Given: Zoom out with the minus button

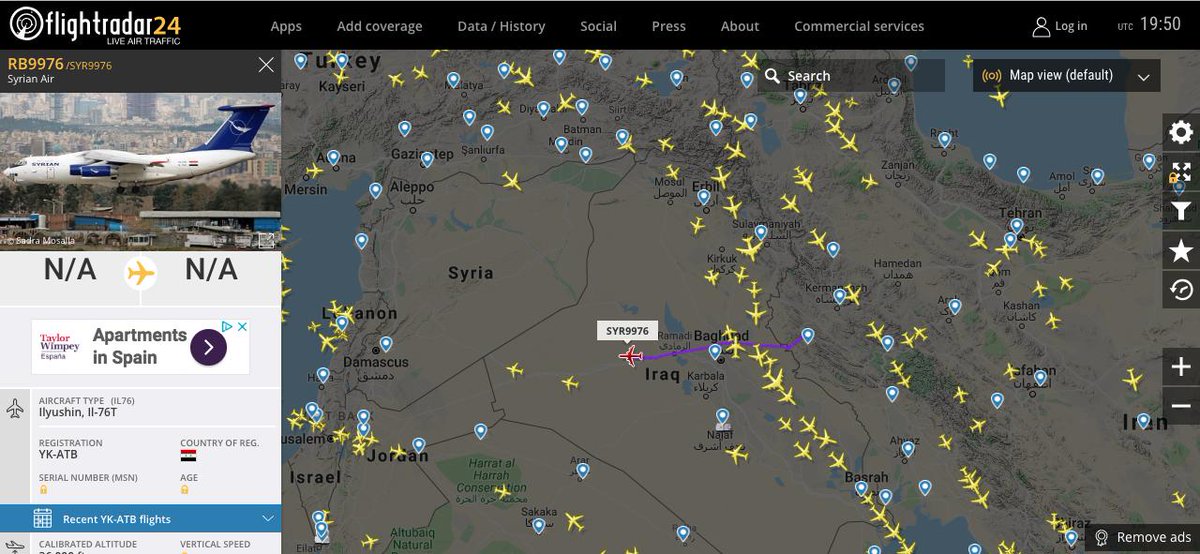Looking at the screenshot, I should pyautogui.click(x=1181, y=406).
